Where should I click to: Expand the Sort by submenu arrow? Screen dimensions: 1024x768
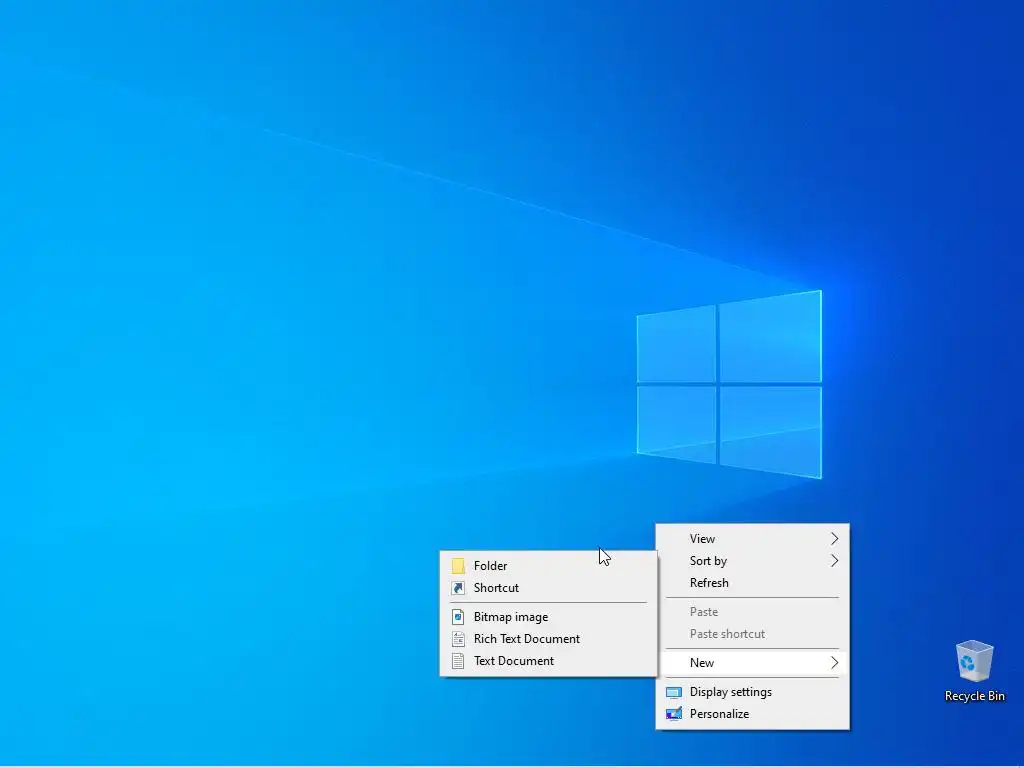point(834,561)
